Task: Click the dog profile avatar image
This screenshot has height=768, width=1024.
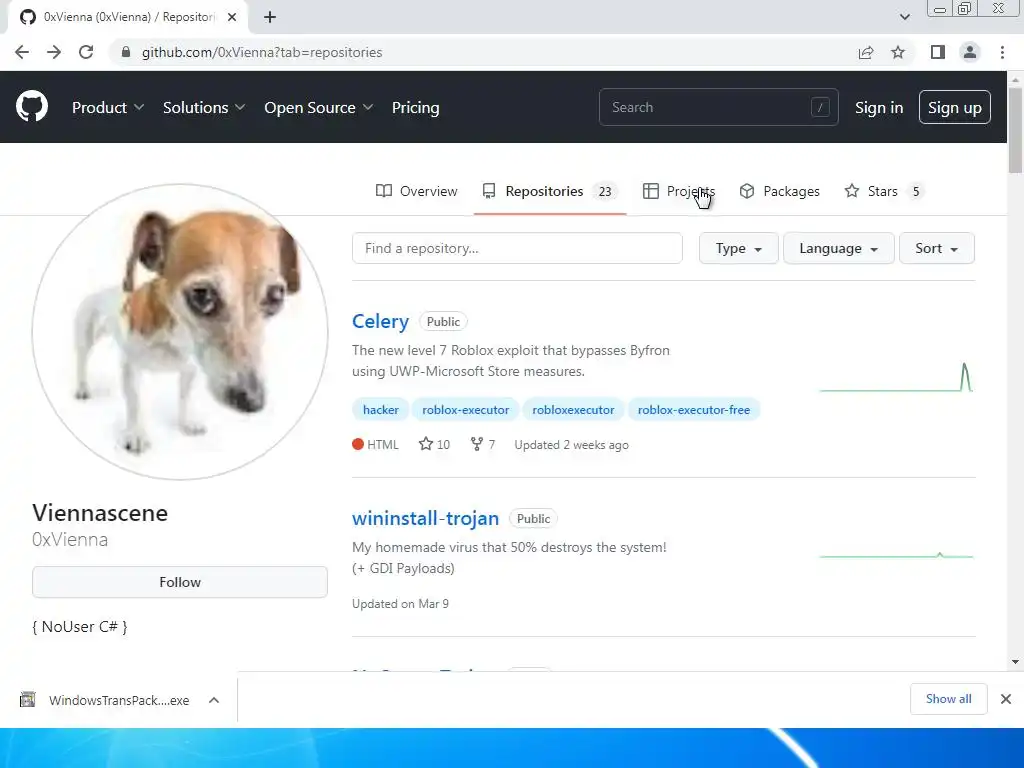Action: (x=180, y=332)
